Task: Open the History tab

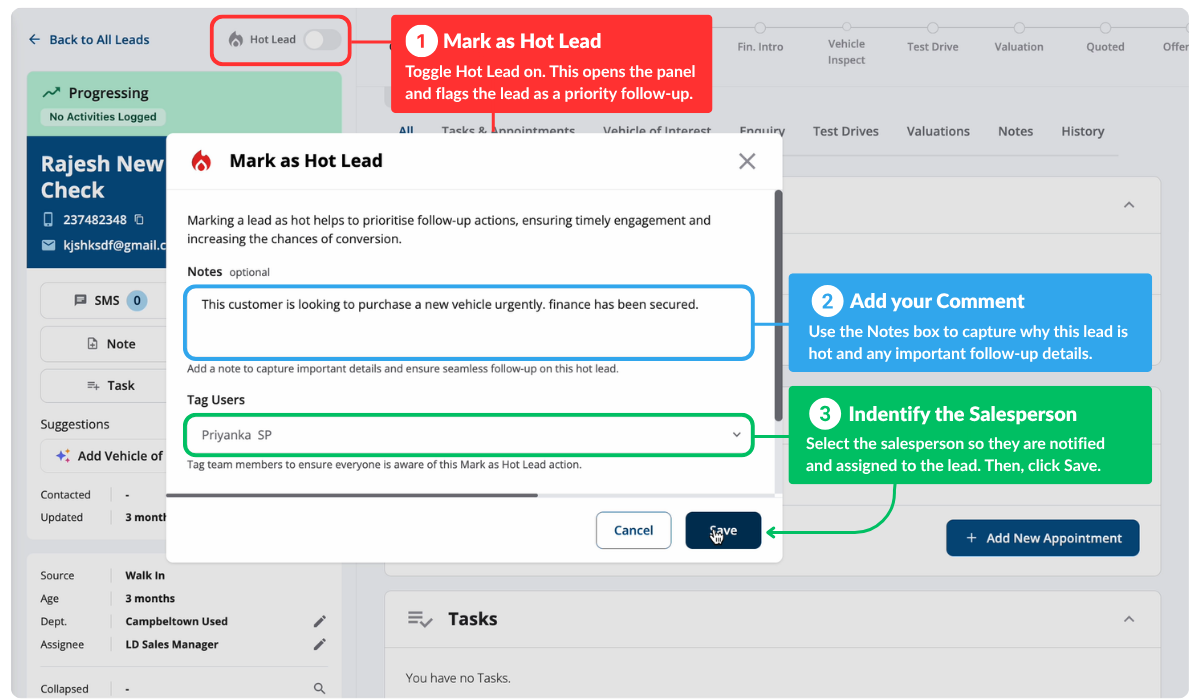Action: pyautogui.click(x=1083, y=131)
